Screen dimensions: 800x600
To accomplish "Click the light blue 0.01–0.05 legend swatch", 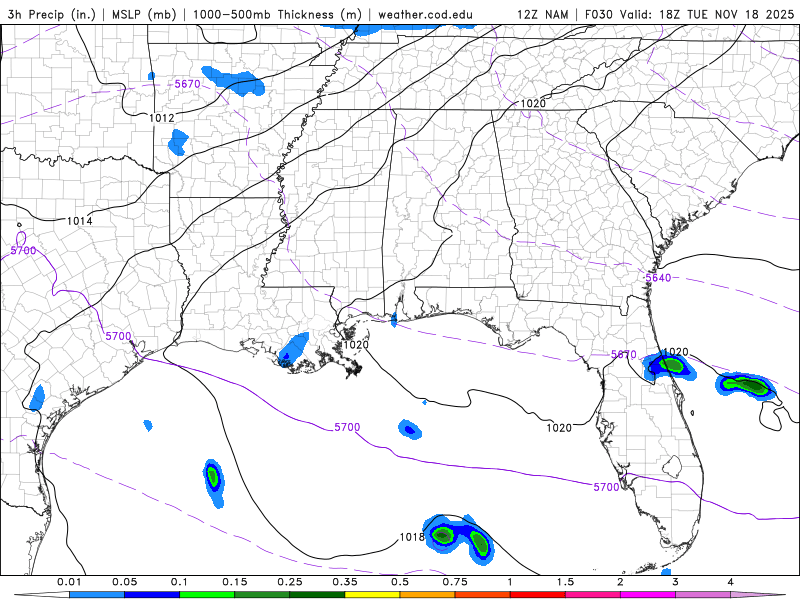I will [97, 595].
